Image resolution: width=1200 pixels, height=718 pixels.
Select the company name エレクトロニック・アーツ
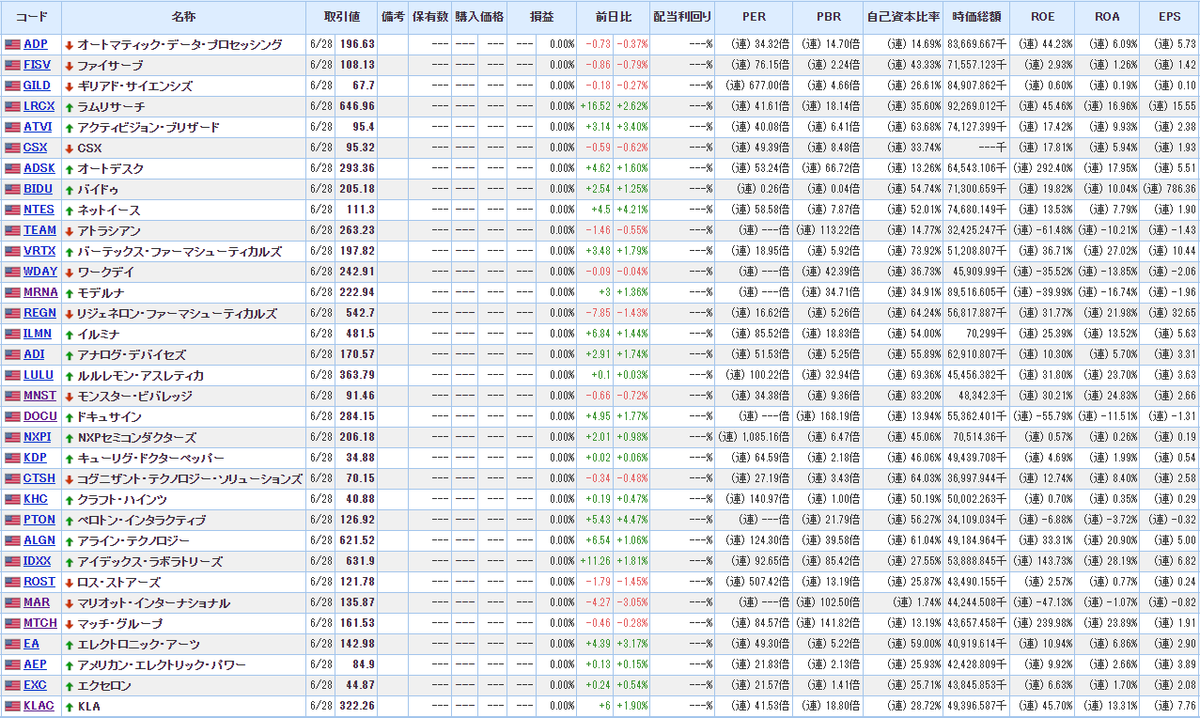tap(138, 644)
